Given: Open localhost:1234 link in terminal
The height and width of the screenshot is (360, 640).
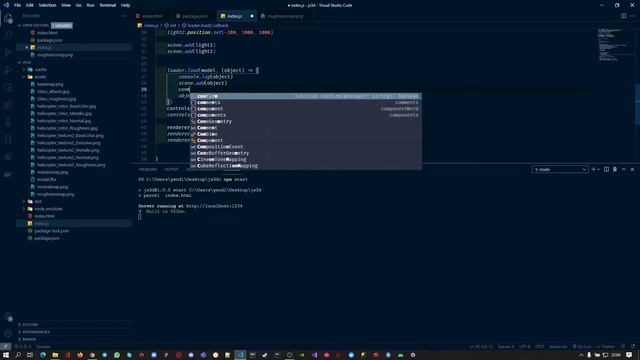Looking at the screenshot, I should pyautogui.click(x=214, y=206).
